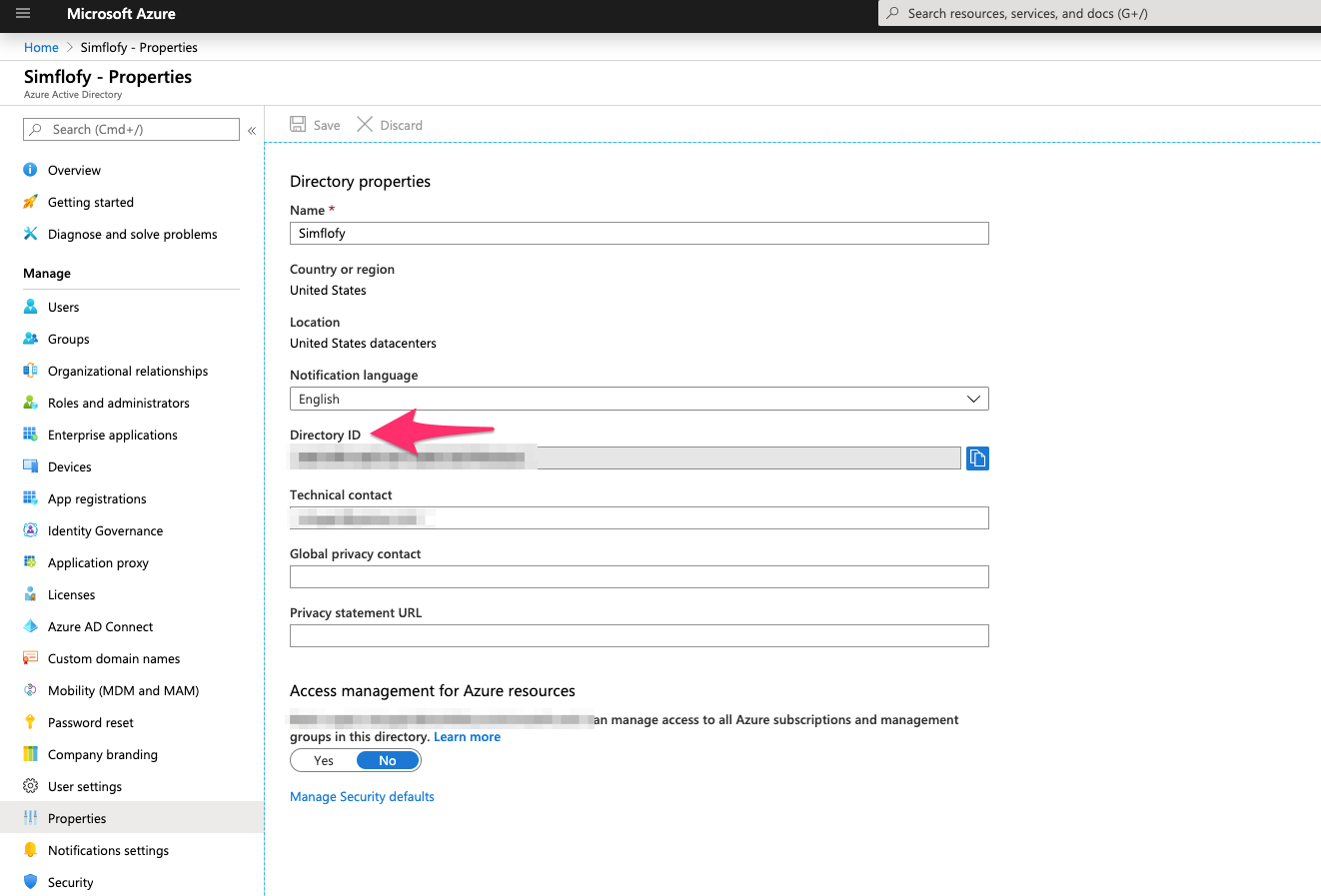Open the Notification language dropdown
This screenshot has width=1321, height=896.
(639, 399)
